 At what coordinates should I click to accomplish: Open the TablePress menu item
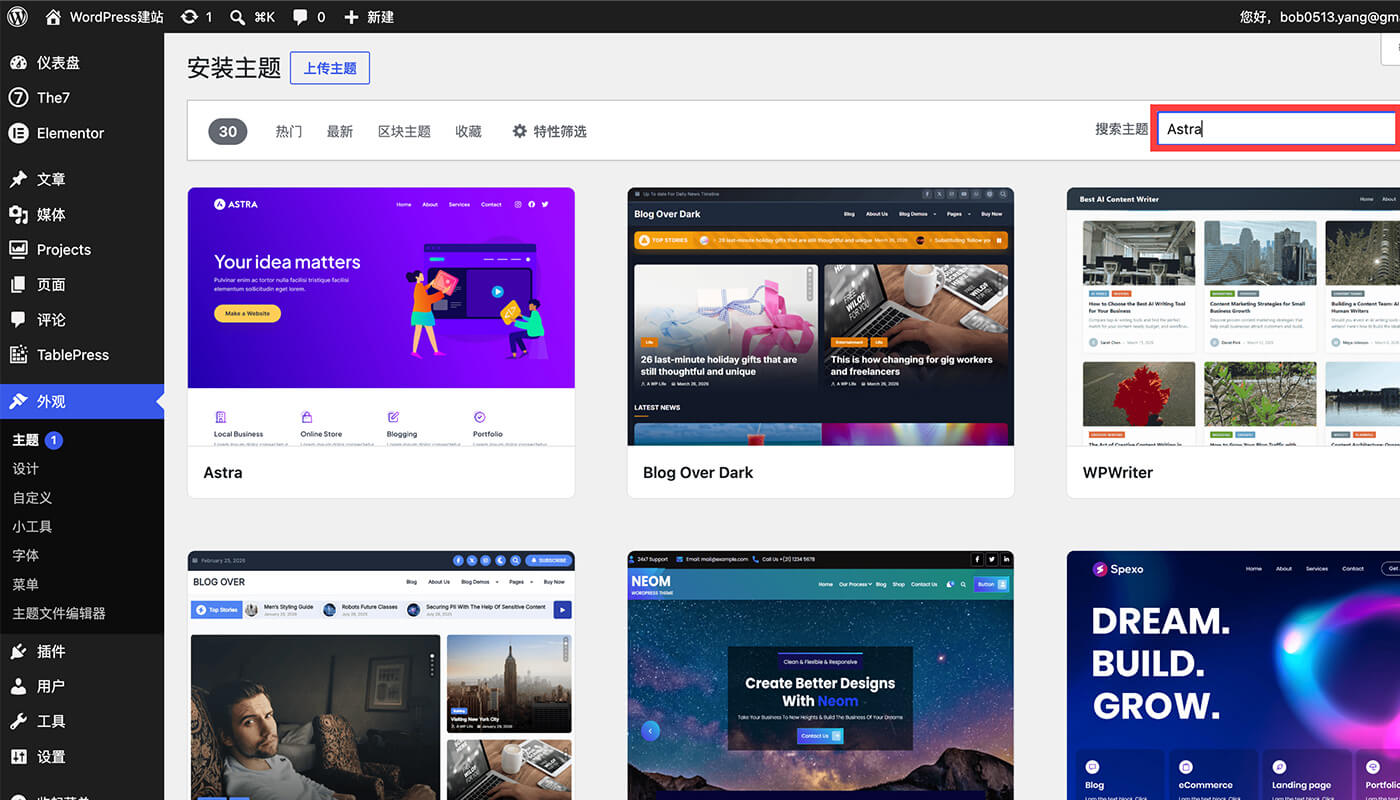pyautogui.click(x=82, y=354)
